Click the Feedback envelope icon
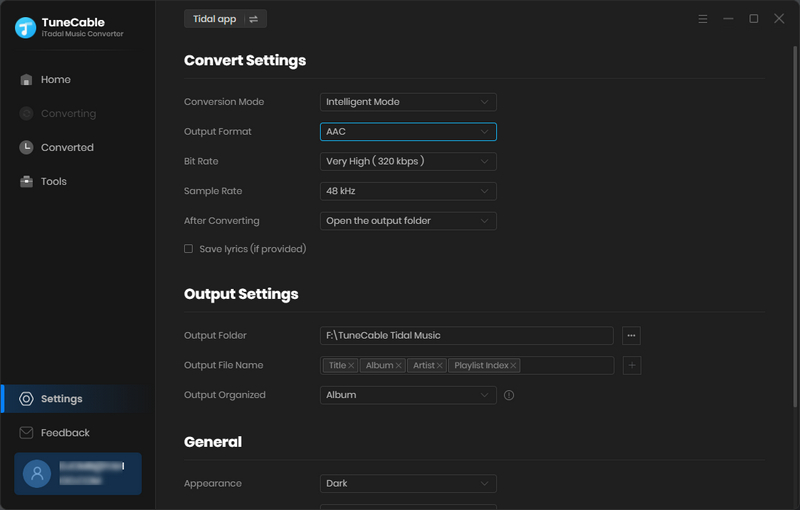This screenshot has height=510, width=800. pos(26,432)
